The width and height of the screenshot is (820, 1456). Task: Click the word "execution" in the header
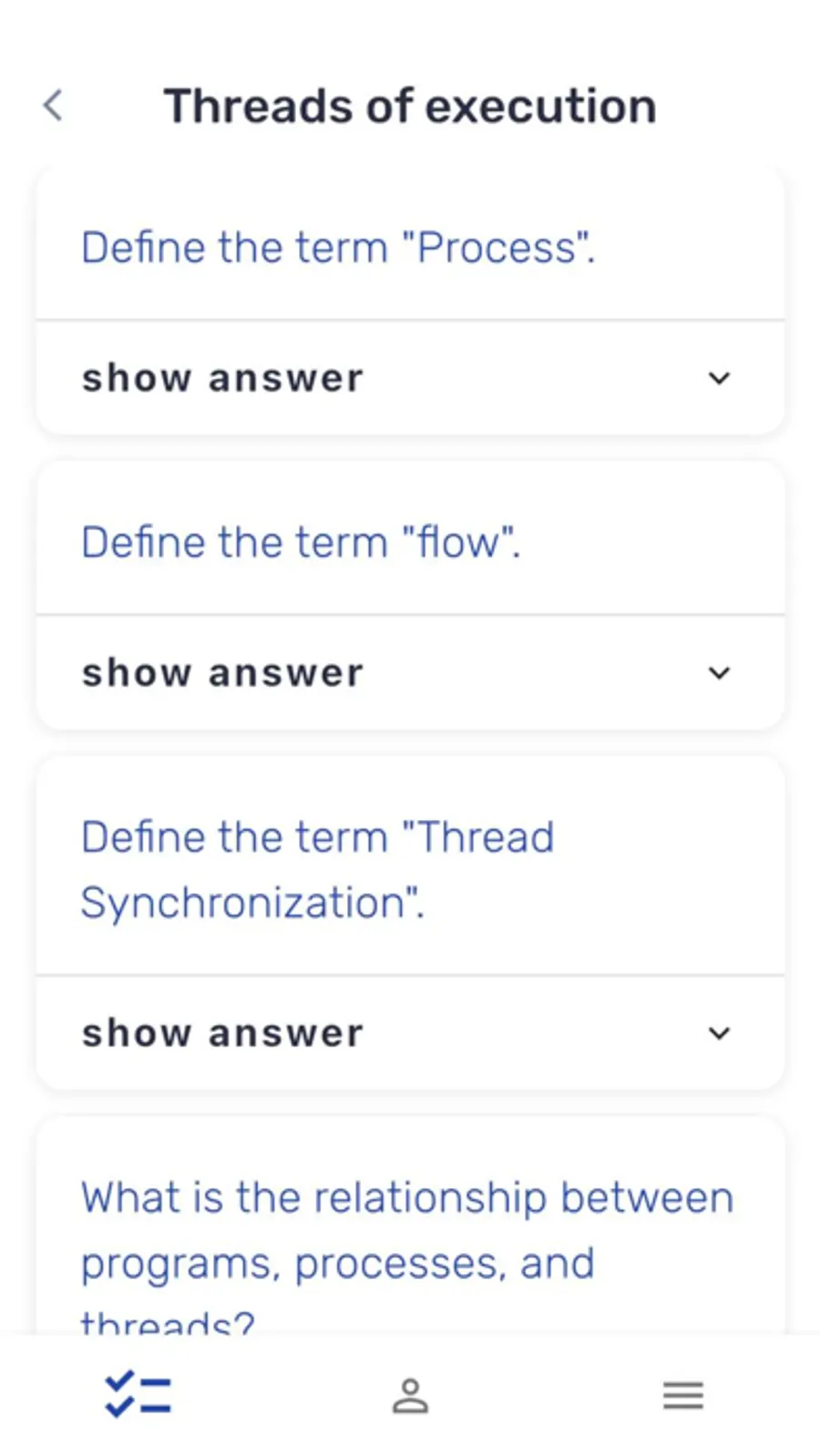click(541, 106)
